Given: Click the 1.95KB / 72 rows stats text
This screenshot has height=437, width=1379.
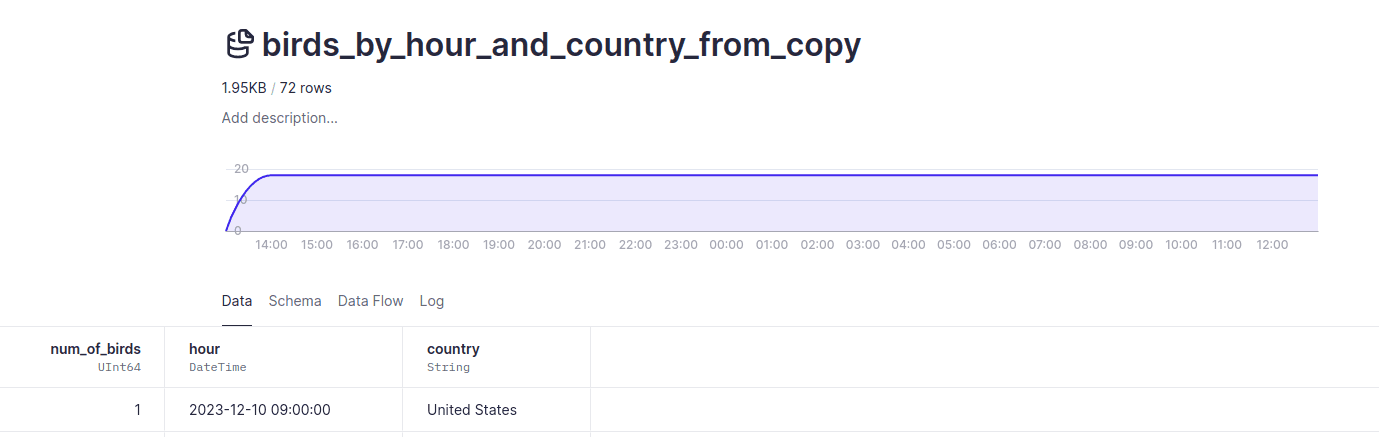Looking at the screenshot, I should [277, 88].
